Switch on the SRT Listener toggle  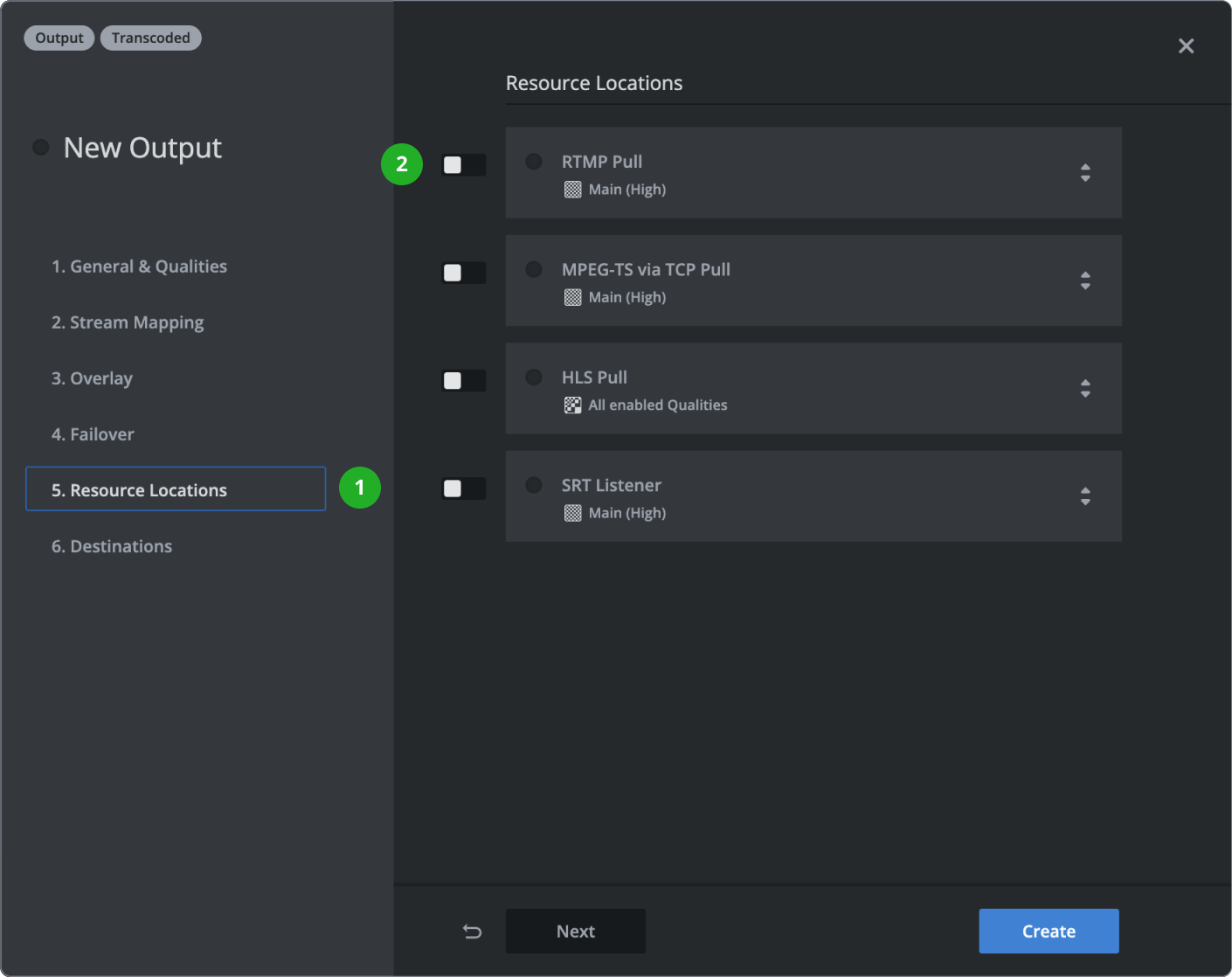[463, 488]
